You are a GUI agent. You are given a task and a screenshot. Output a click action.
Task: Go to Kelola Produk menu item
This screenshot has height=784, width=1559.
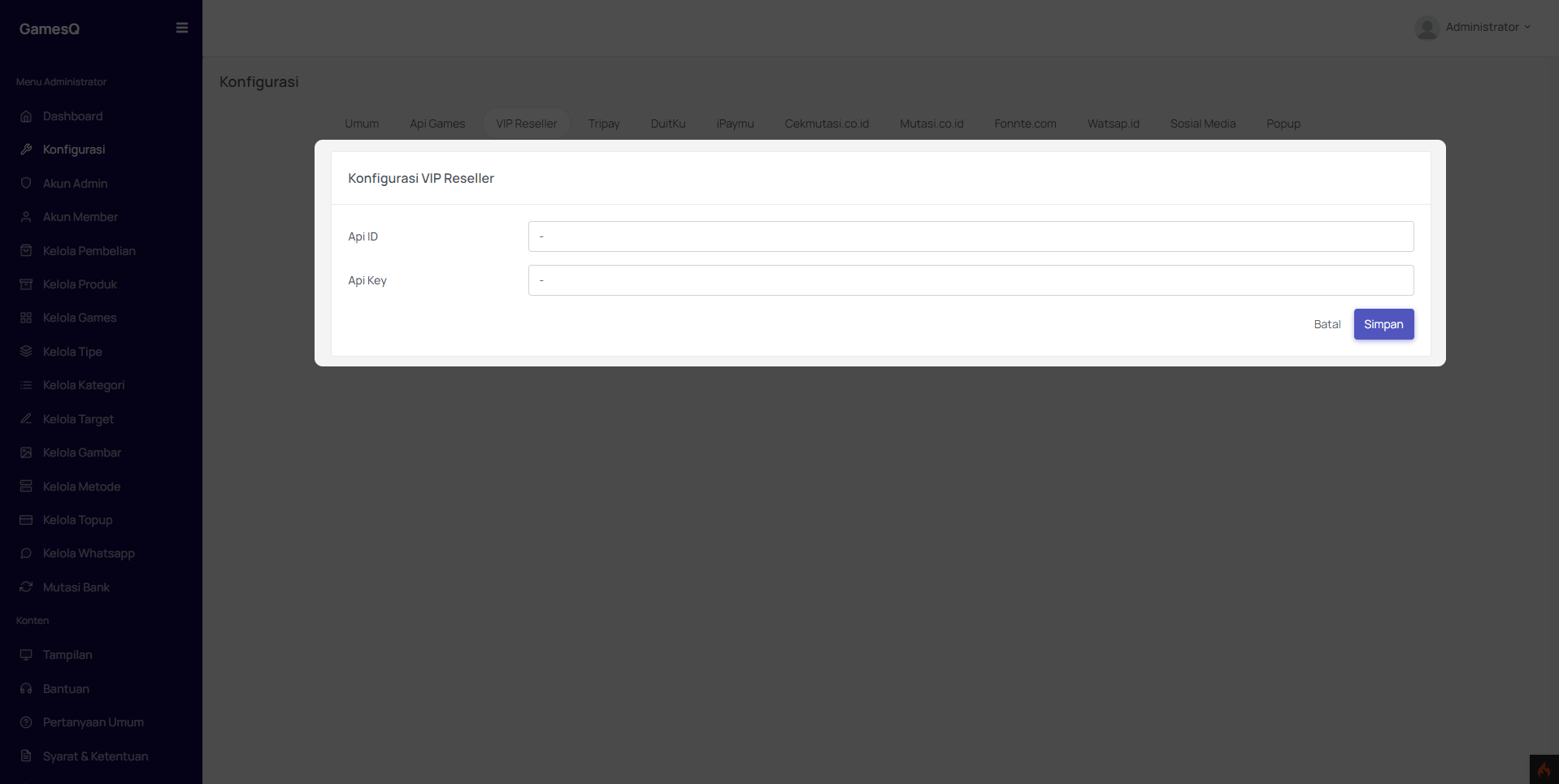point(80,284)
